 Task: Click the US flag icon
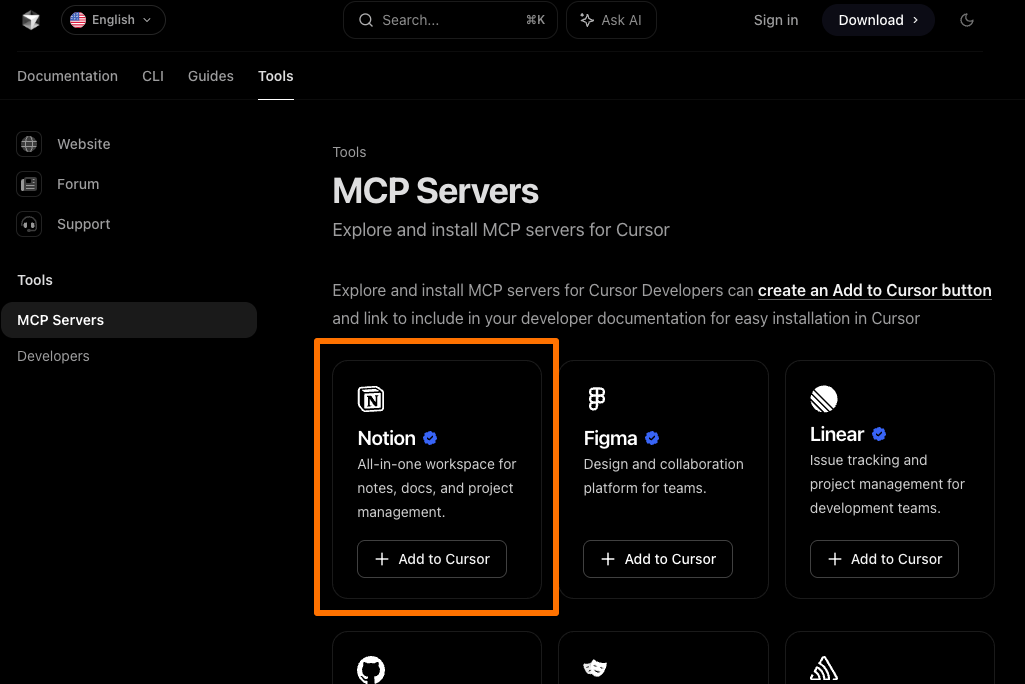pyautogui.click(x=78, y=20)
